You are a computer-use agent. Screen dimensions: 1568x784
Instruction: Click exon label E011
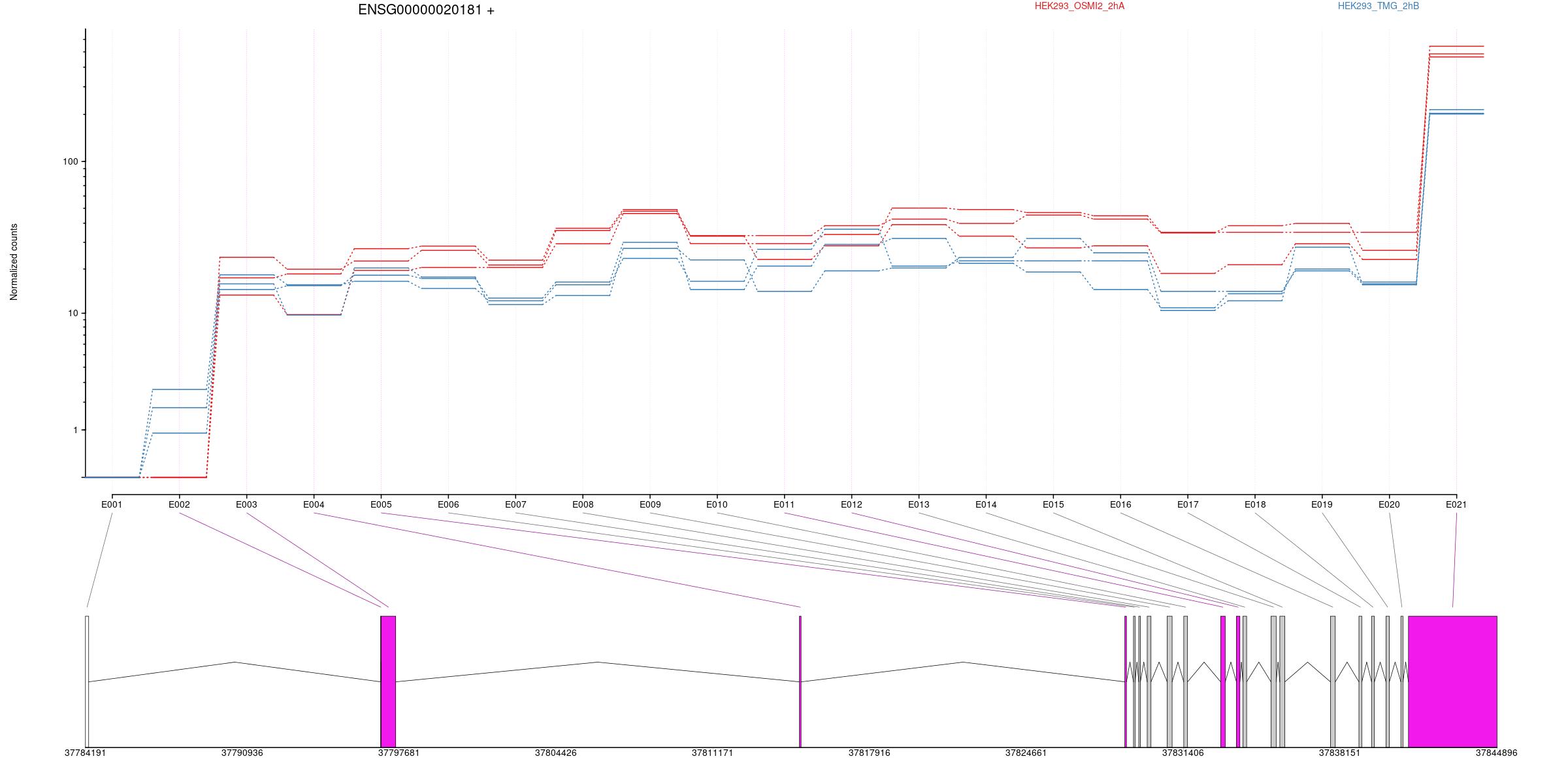[x=784, y=504]
